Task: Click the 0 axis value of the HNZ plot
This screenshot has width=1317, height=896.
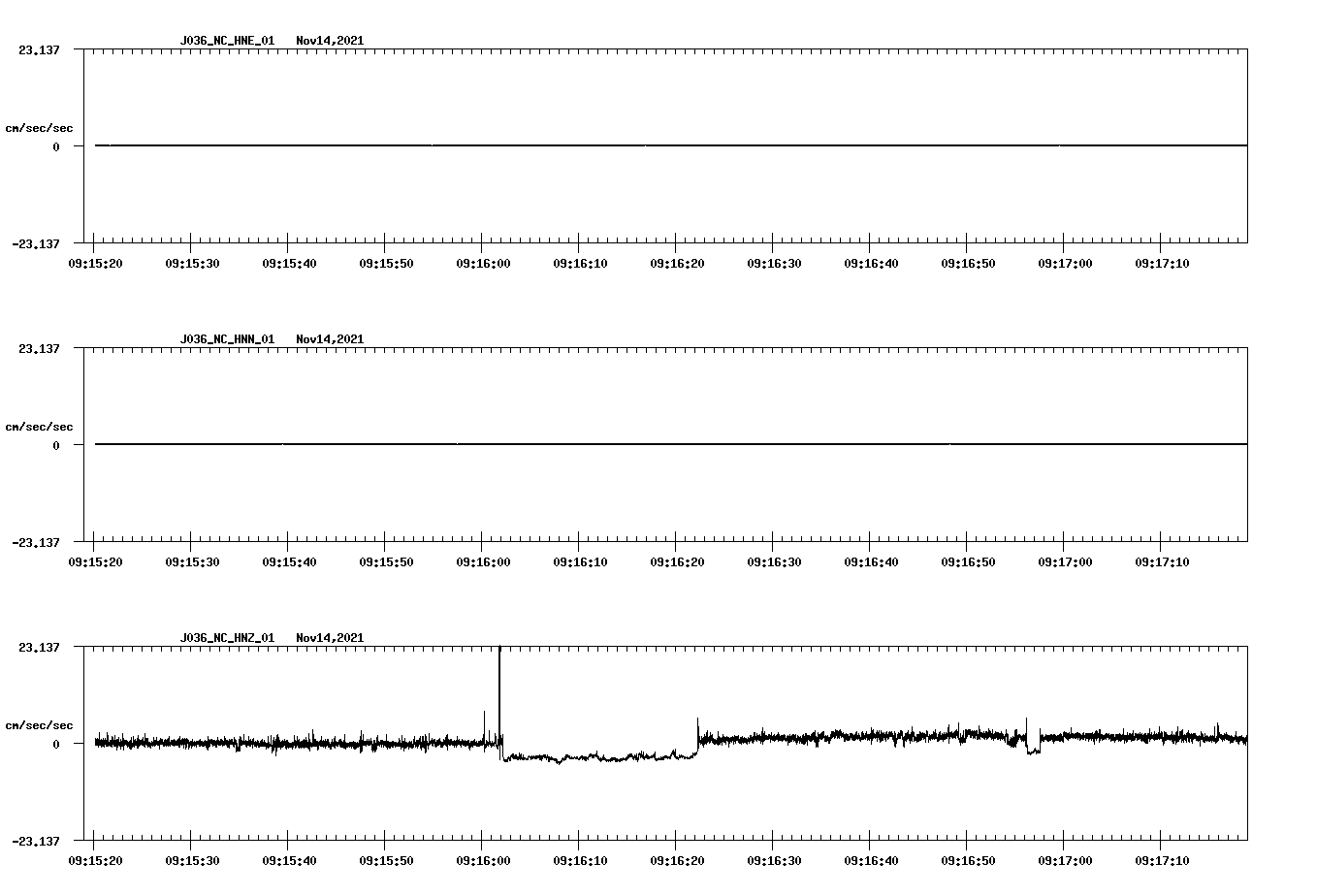Action: [x=56, y=745]
